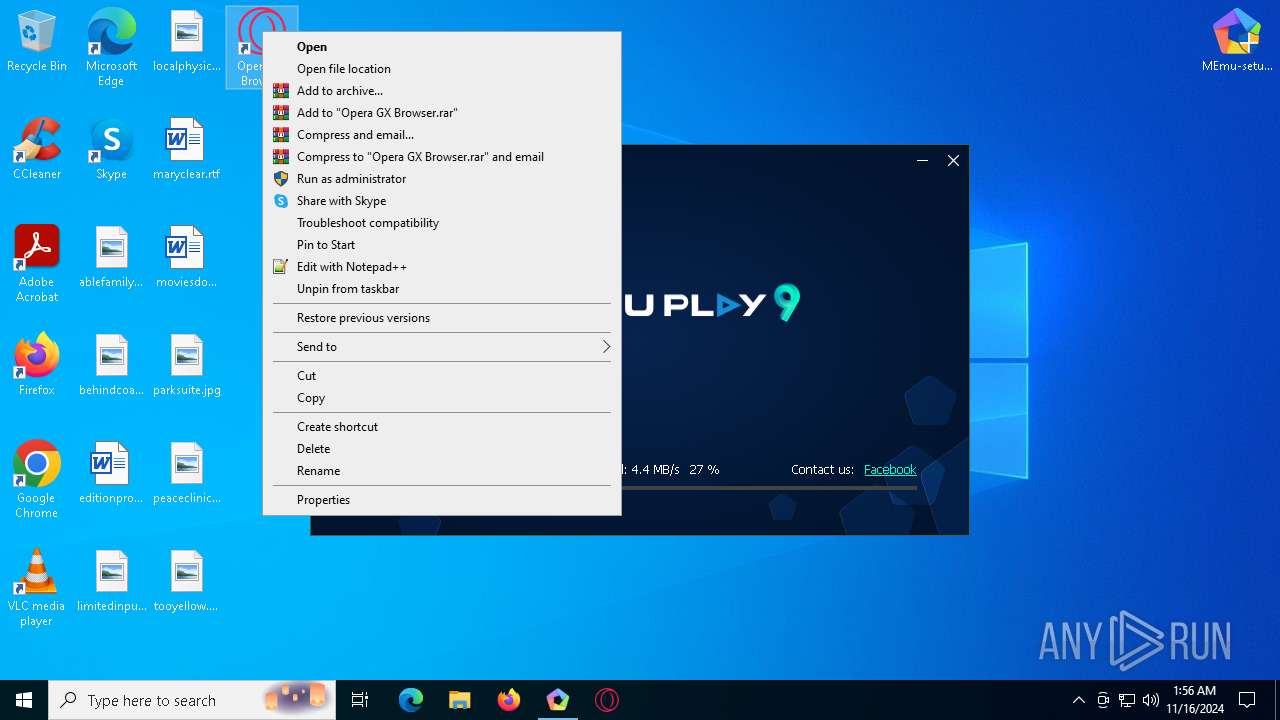
Task: Open the Task View button
Action: coord(360,700)
